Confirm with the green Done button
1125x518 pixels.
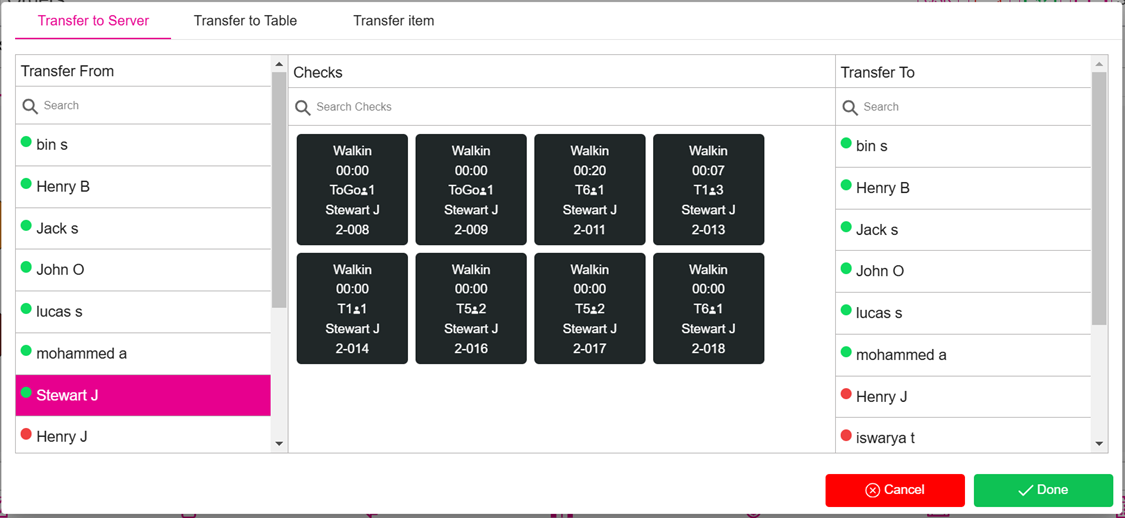[x=1042, y=490]
